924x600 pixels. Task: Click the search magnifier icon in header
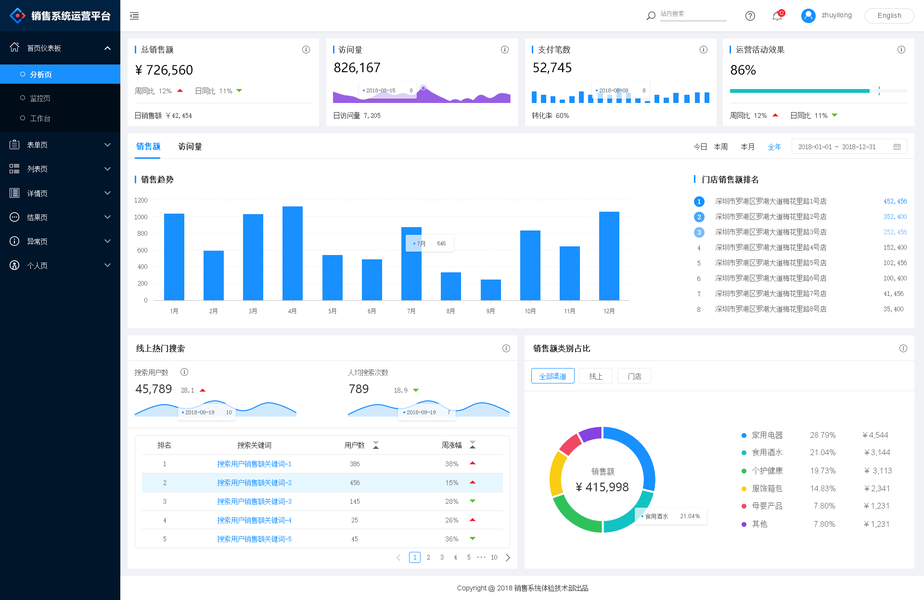pyautogui.click(x=651, y=16)
